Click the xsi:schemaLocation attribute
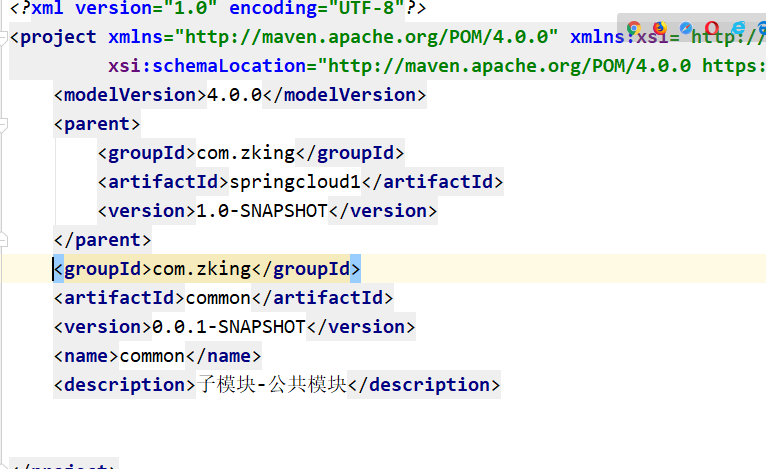 (207, 66)
